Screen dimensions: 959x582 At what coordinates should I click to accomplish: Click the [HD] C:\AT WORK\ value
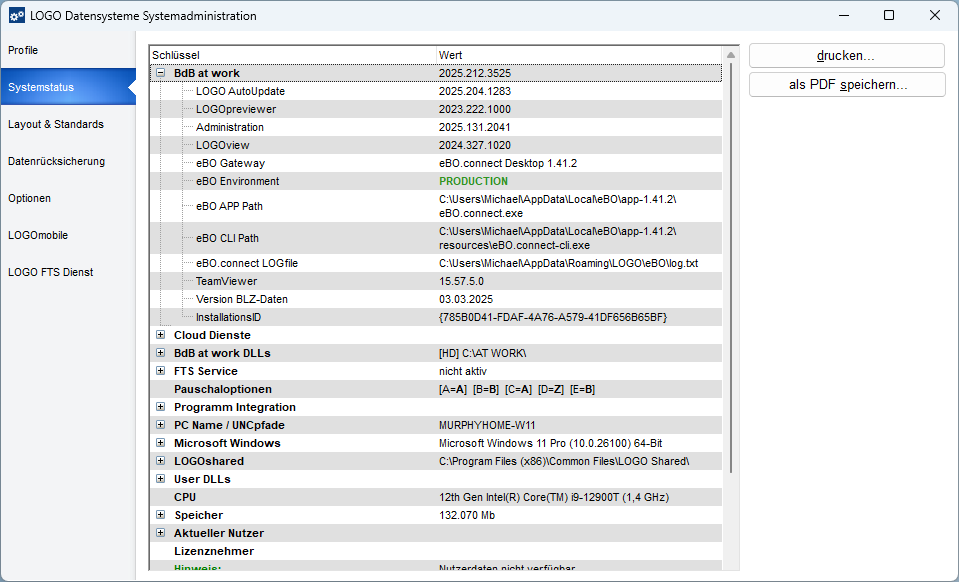pyautogui.click(x=483, y=353)
